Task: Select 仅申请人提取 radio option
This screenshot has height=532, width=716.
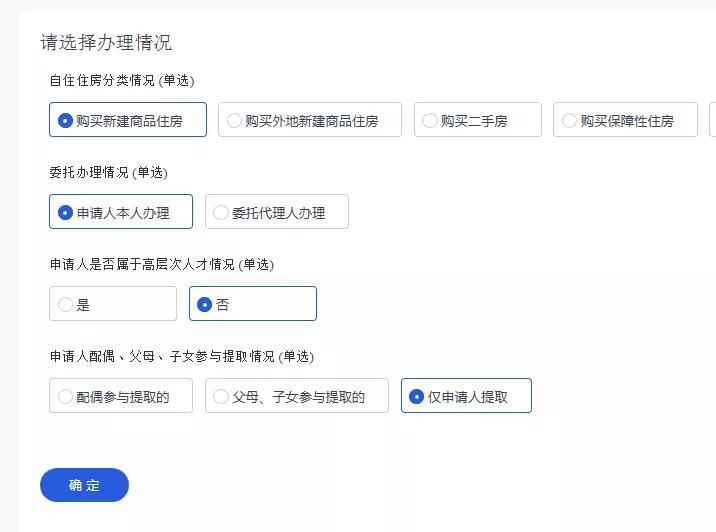Action: click(466, 396)
